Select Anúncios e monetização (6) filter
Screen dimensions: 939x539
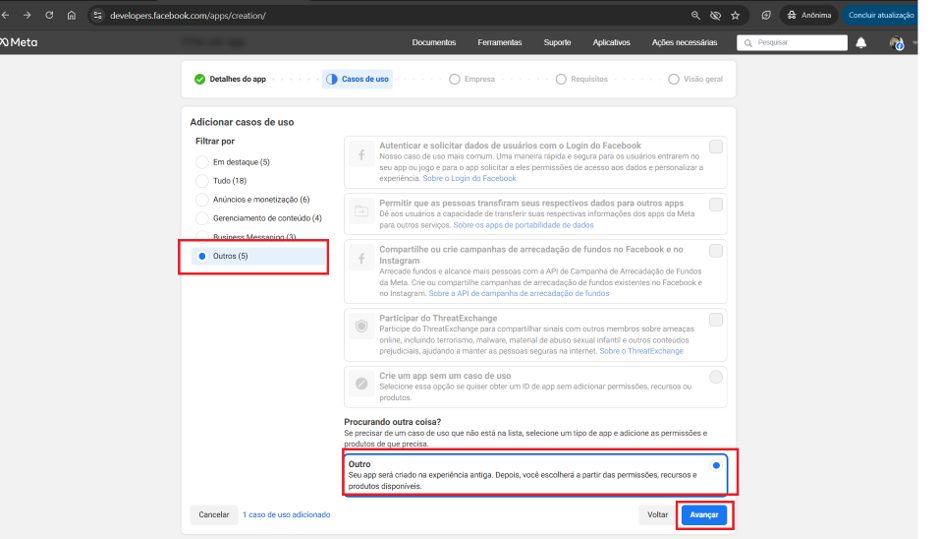[202, 199]
